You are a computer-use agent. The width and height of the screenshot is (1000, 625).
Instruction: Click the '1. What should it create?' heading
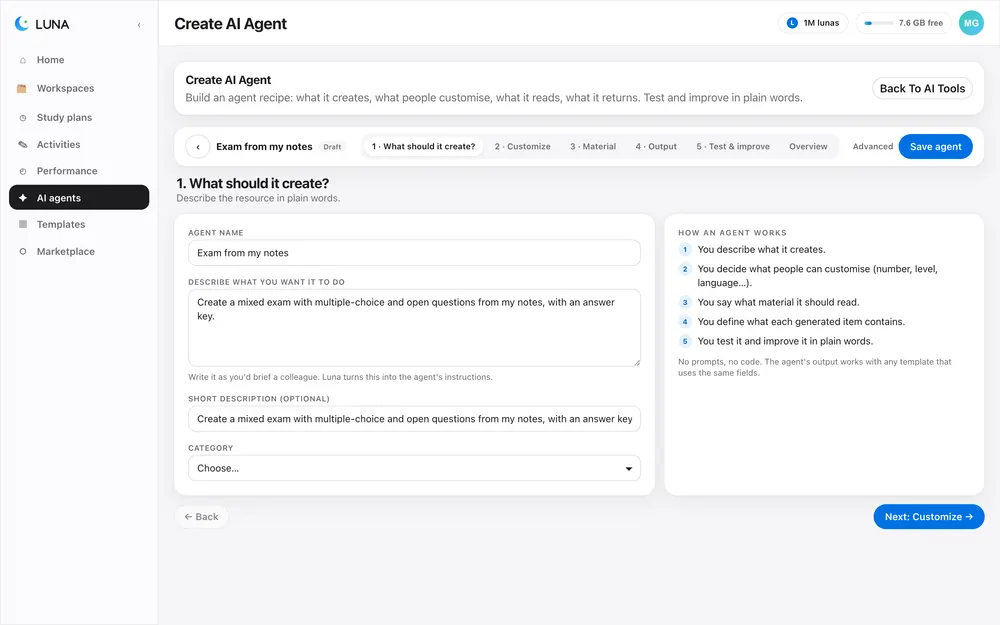(253, 184)
